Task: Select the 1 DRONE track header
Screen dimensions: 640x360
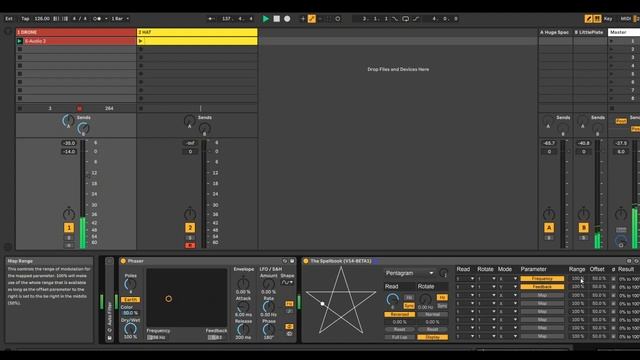Action: 76,32
